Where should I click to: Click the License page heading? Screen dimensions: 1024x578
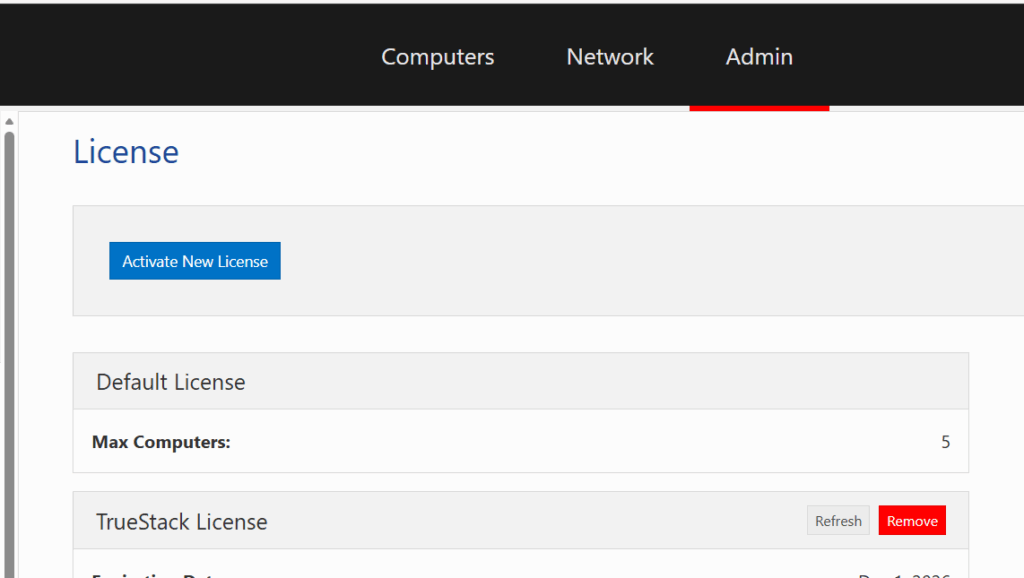pos(126,152)
